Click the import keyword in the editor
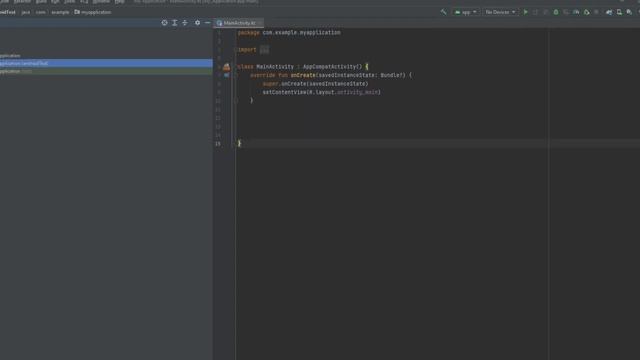This screenshot has height=360, width=640. pos(247,50)
